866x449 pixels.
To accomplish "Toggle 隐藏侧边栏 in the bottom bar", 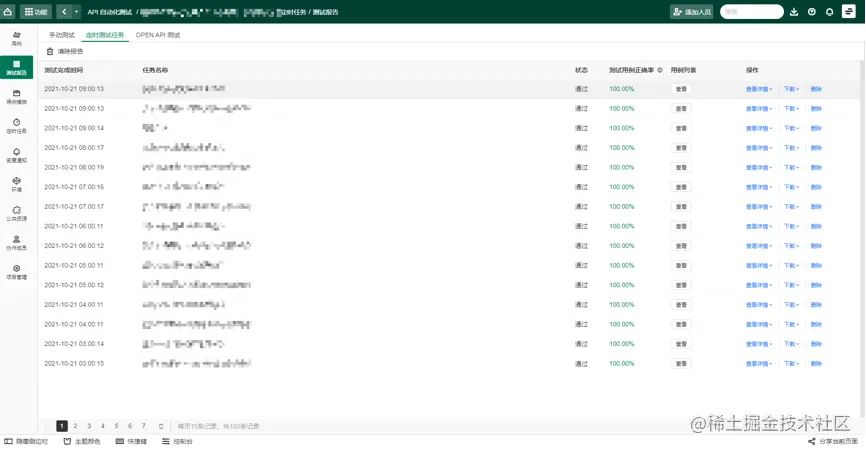I will click(27, 441).
